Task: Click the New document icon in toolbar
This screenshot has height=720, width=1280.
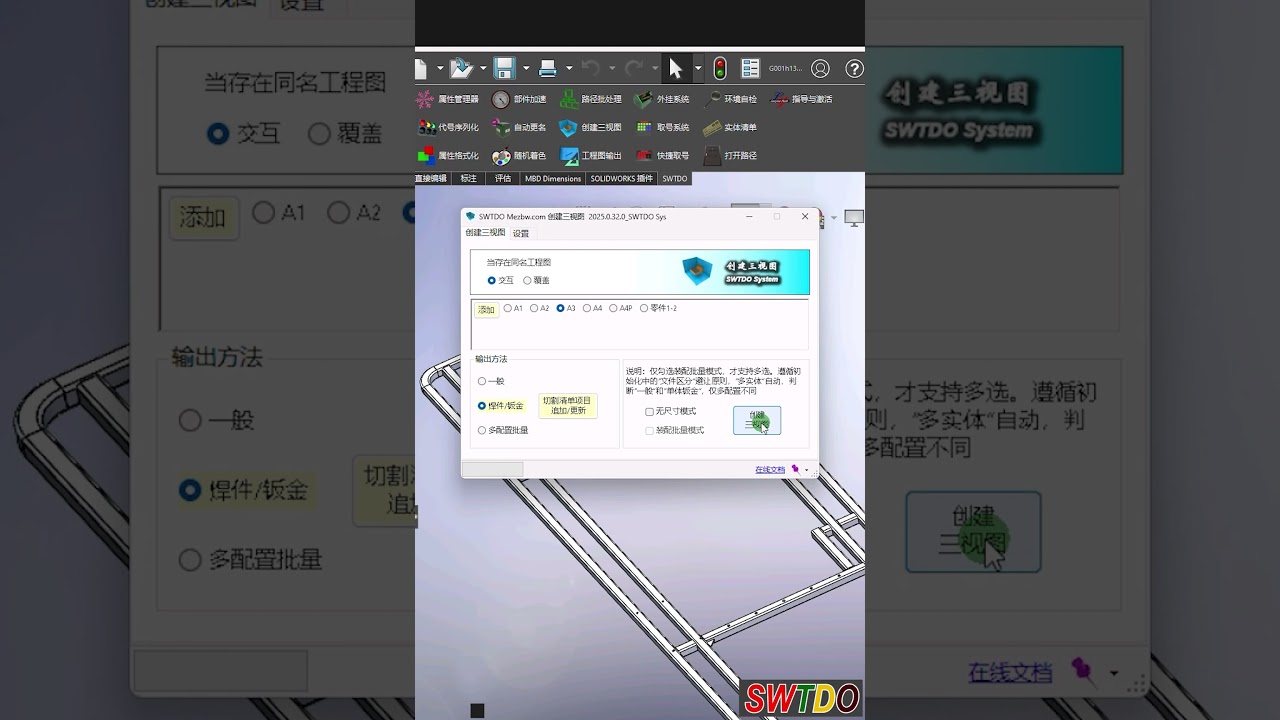Action: (421, 69)
